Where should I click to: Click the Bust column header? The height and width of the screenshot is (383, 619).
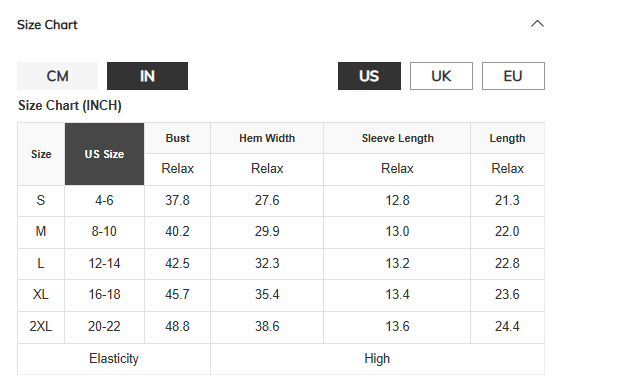tap(178, 138)
